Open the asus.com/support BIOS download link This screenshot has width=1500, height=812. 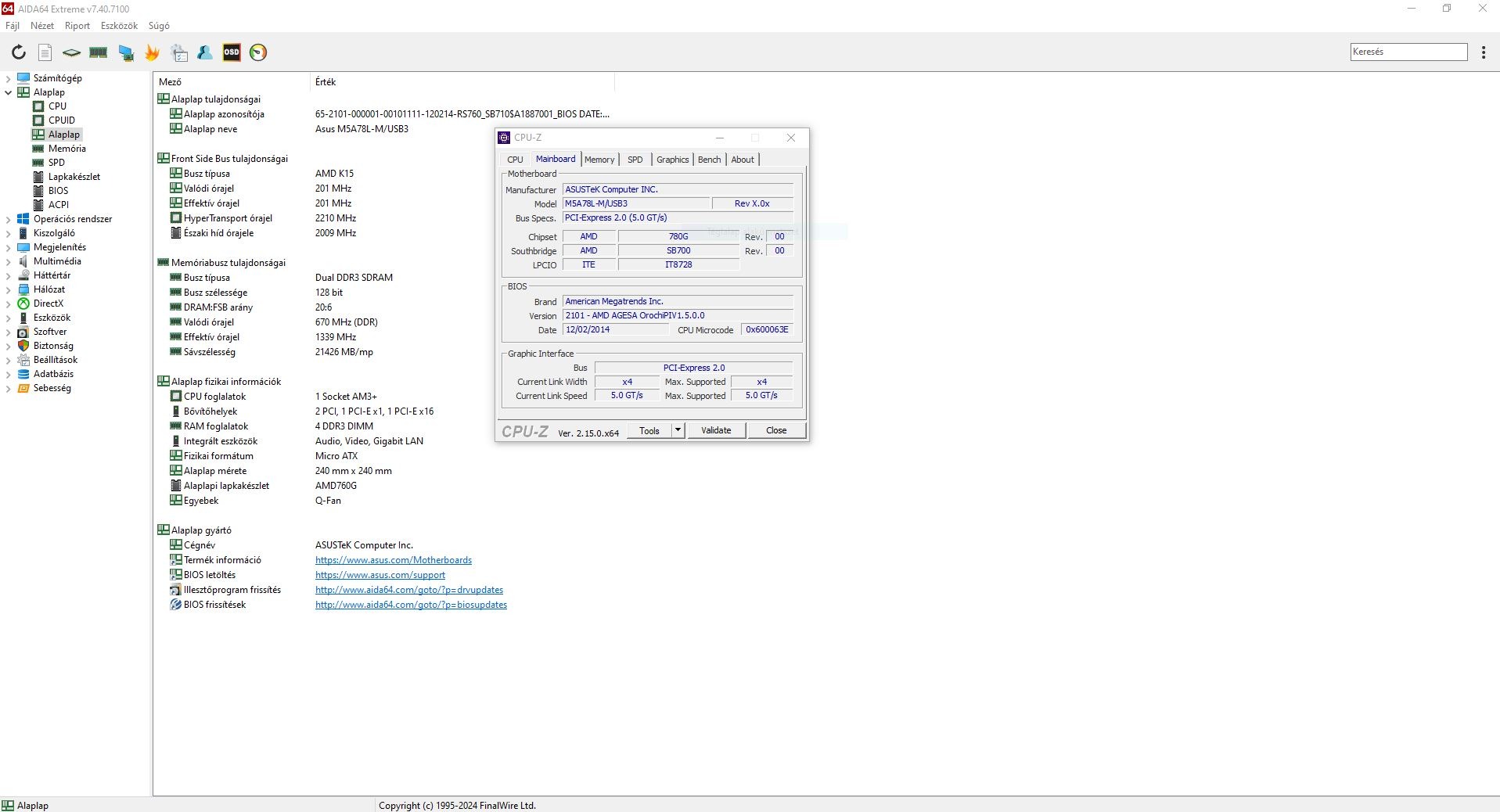tap(380, 575)
